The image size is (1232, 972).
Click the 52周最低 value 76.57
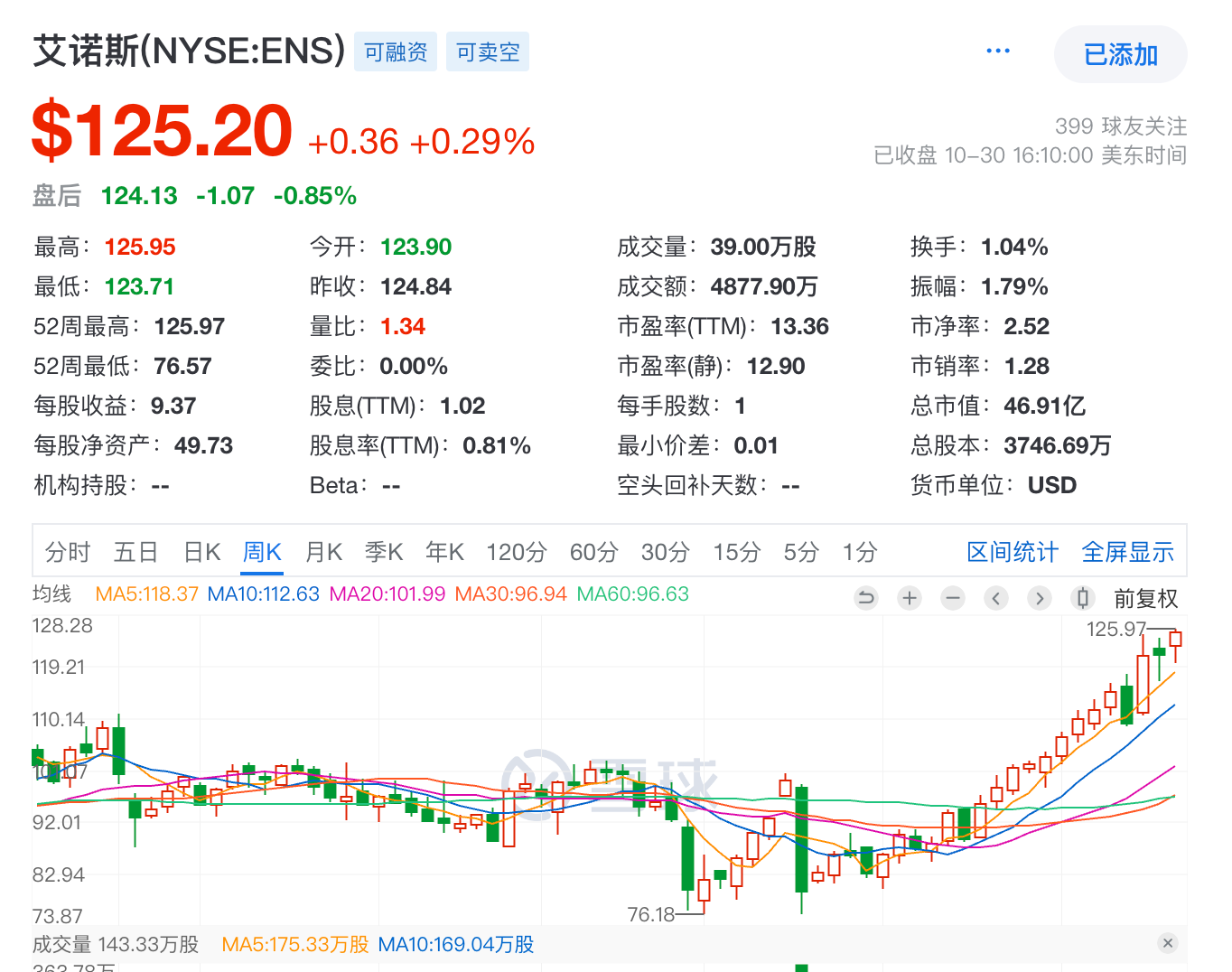point(182,366)
